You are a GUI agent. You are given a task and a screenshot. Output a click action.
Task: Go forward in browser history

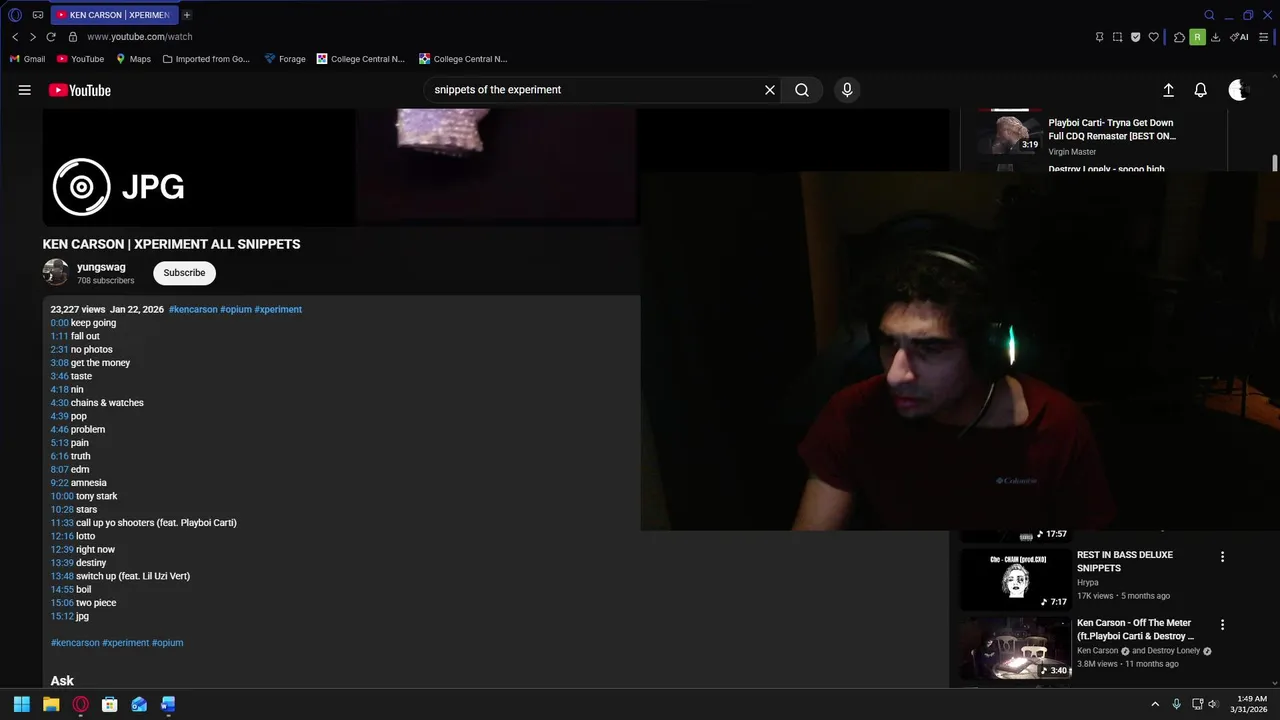[x=32, y=37]
